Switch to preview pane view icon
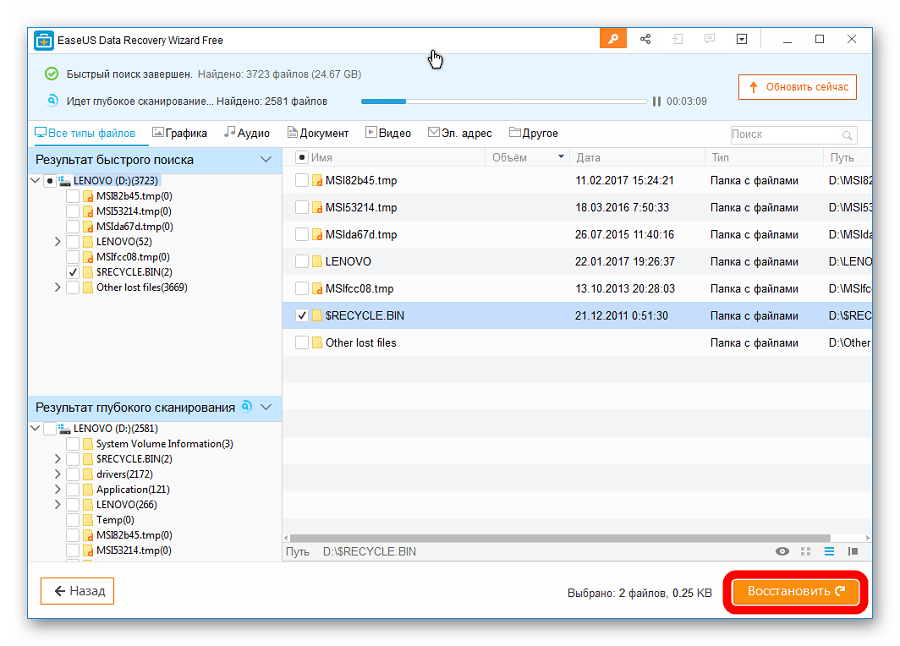This screenshot has width=900, height=646. pos(853,551)
